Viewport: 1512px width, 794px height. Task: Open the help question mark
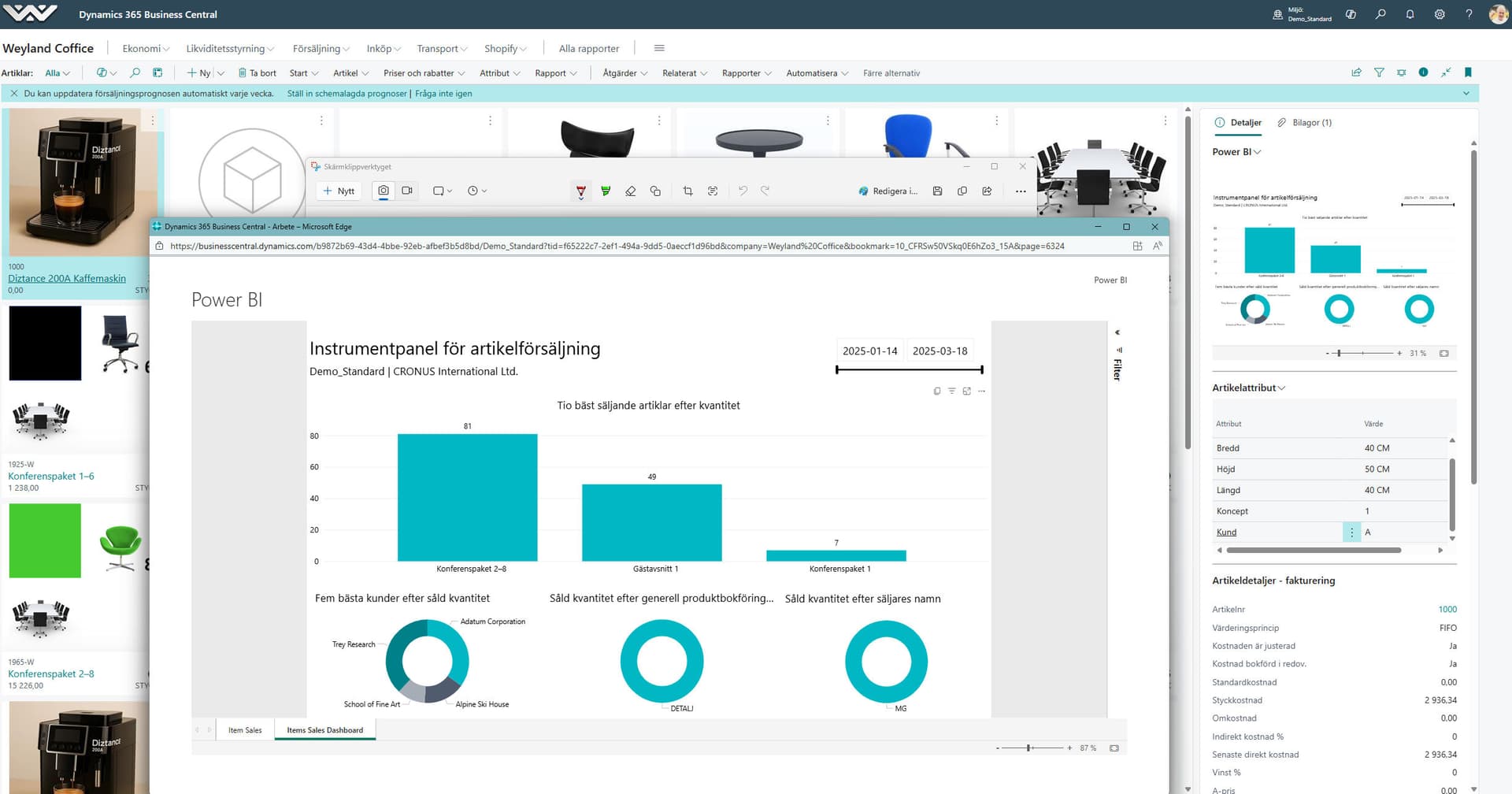pos(1469,14)
